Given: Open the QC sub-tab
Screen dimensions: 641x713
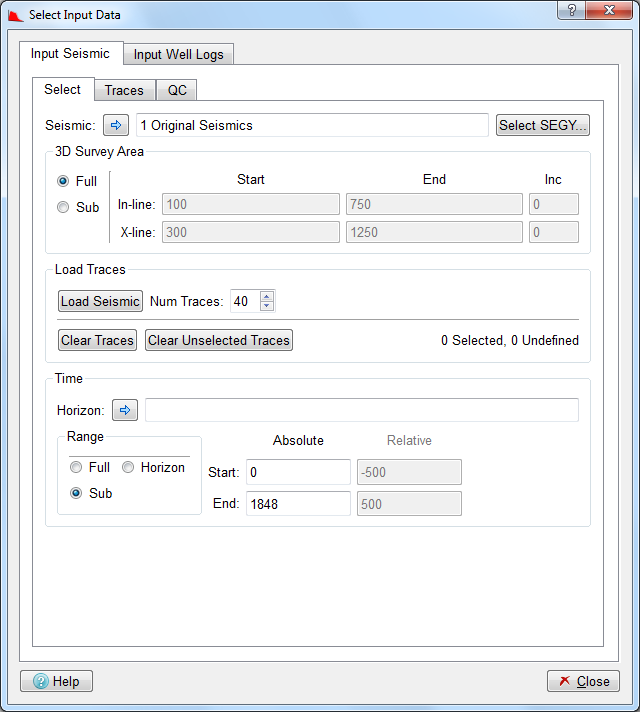Looking at the screenshot, I should click(177, 90).
